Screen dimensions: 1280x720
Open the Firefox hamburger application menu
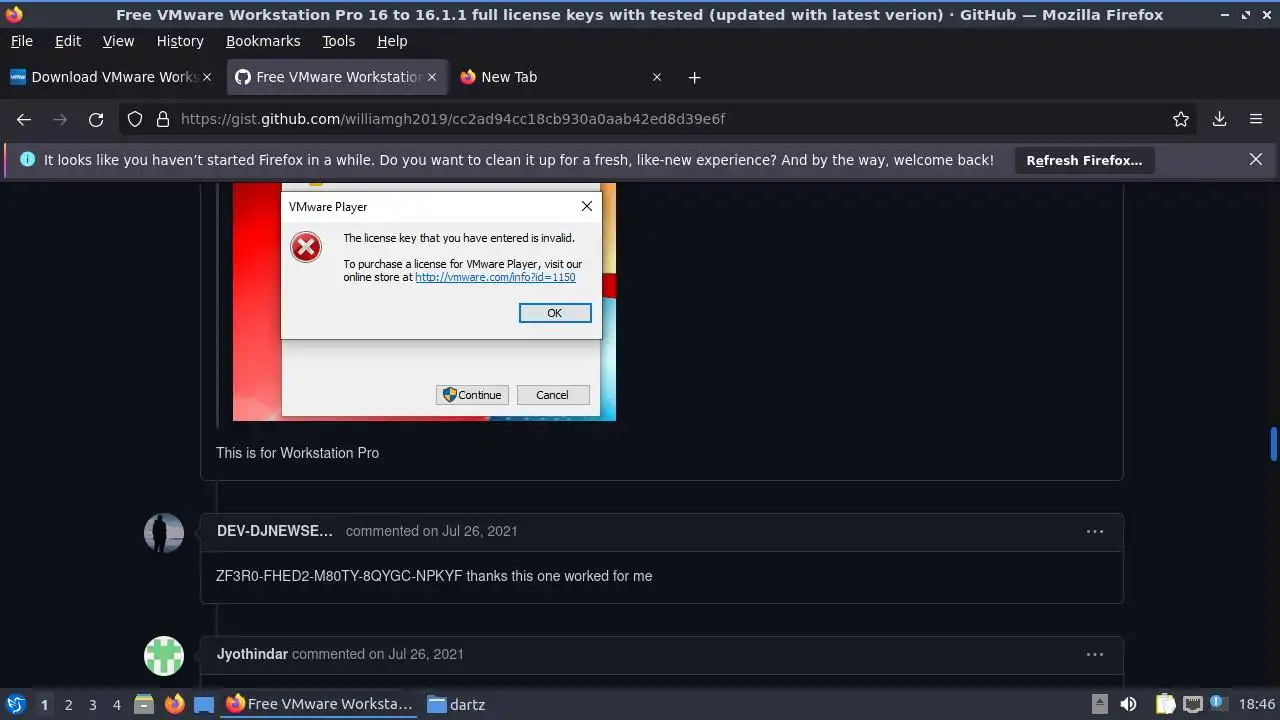(x=1256, y=119)
